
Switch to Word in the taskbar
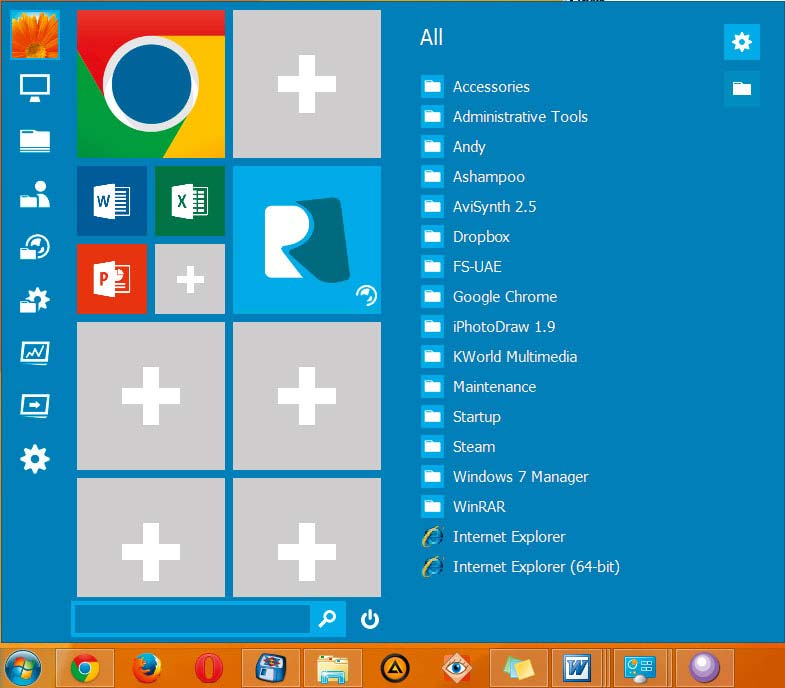[578, 667]
